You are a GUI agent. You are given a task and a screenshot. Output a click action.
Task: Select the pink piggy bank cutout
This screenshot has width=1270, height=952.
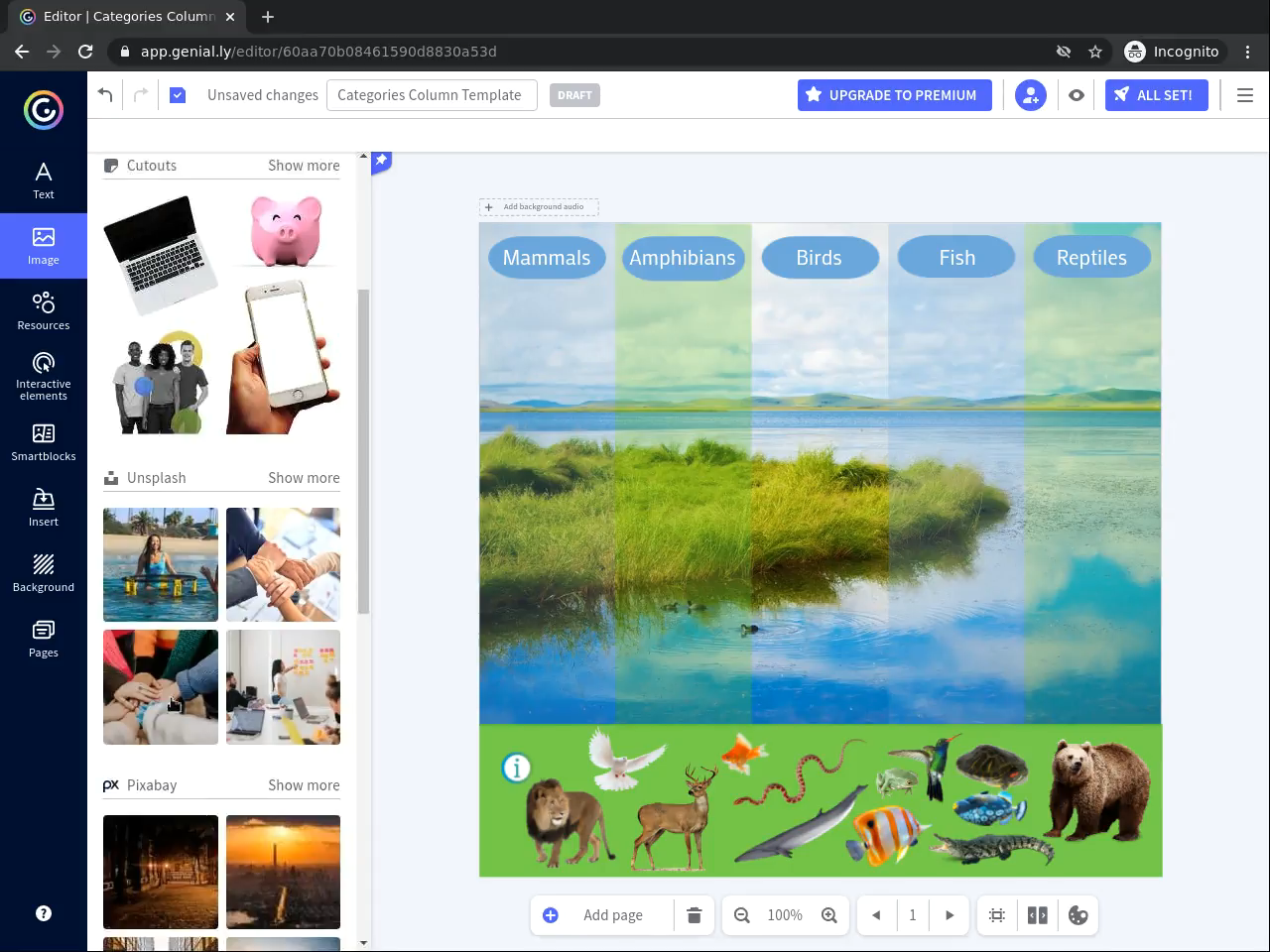tap(286, 230)
